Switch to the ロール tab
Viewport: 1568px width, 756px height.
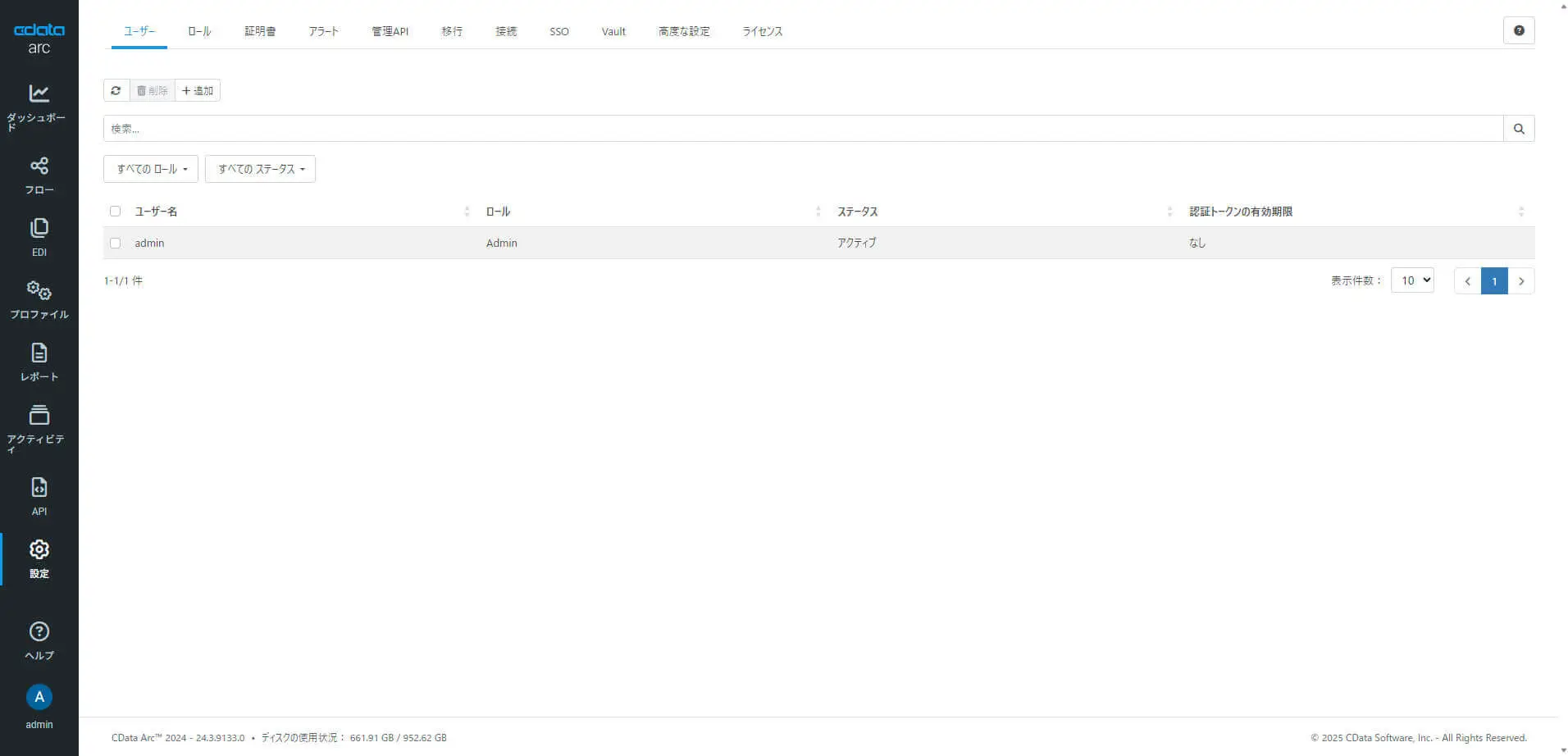pos(199,31)
